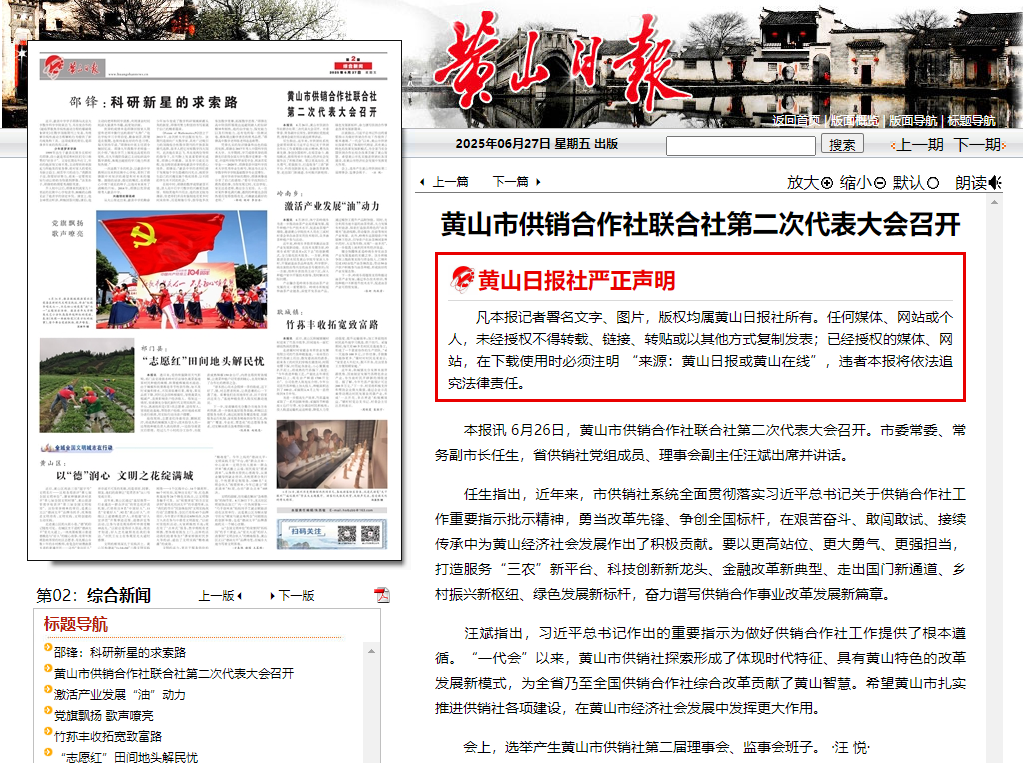Screen dimensions: 1023x763
Task: Open 党旗飘扬 歌声嘹亮 in title list
Action: pos(104,715)
